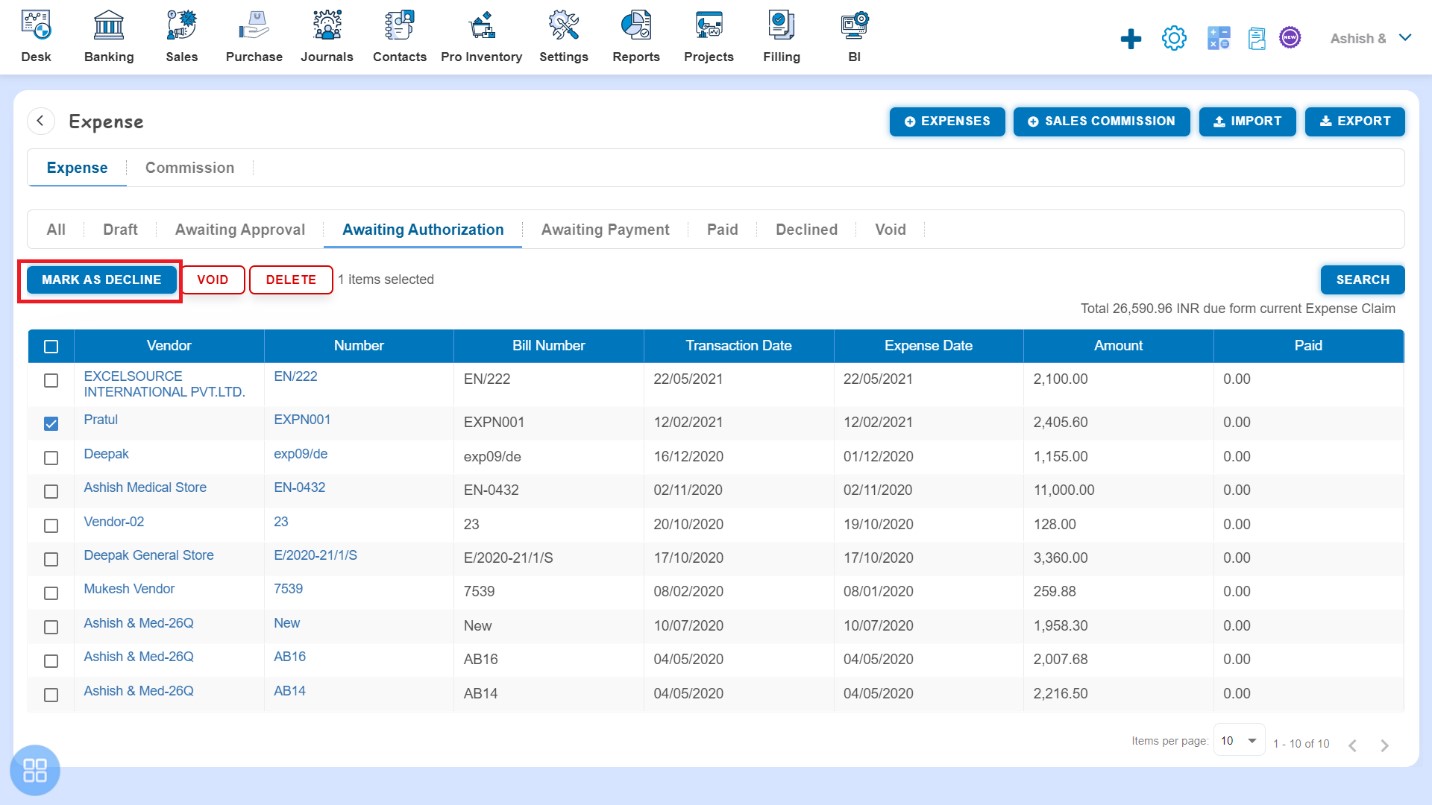Go to next page arrow in pagination
The image size is (1432, 805).
pyautogui.click(x=1385, y=745)
